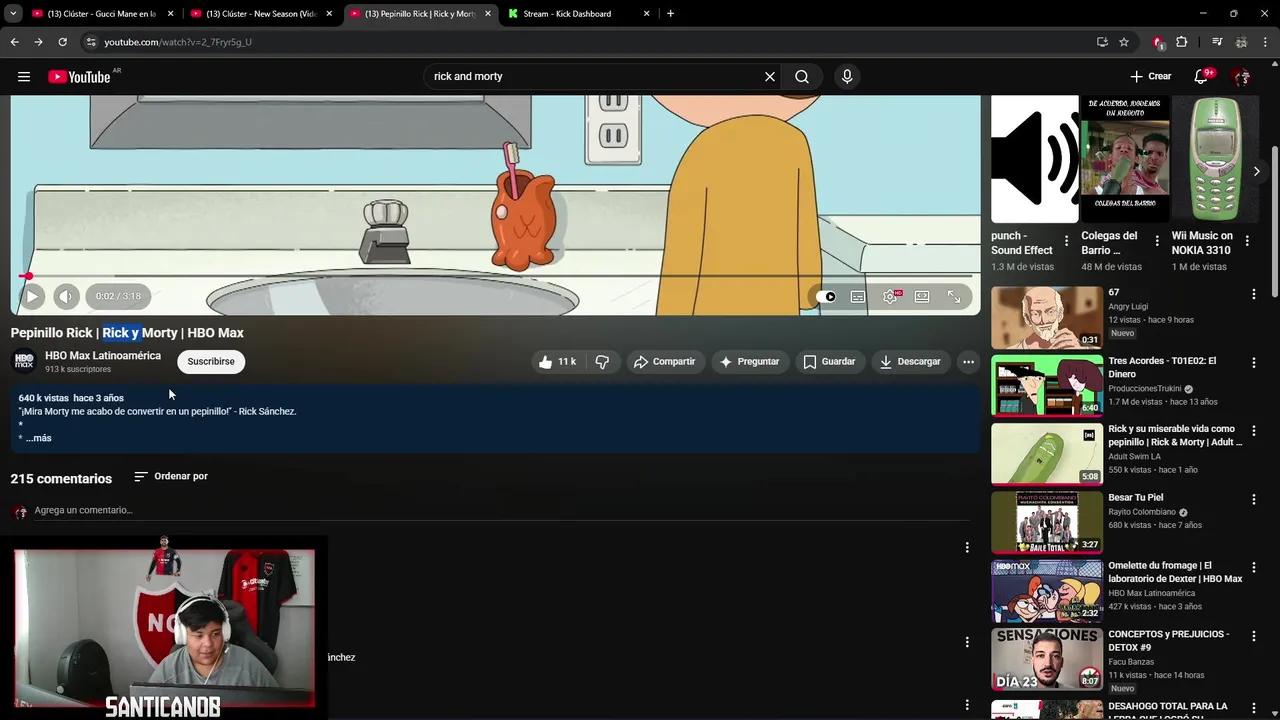The height and width of the screenshot is (720, 1280).
Task: Open Besar Tu Piel thumbnail
Action: (1047, 523)
